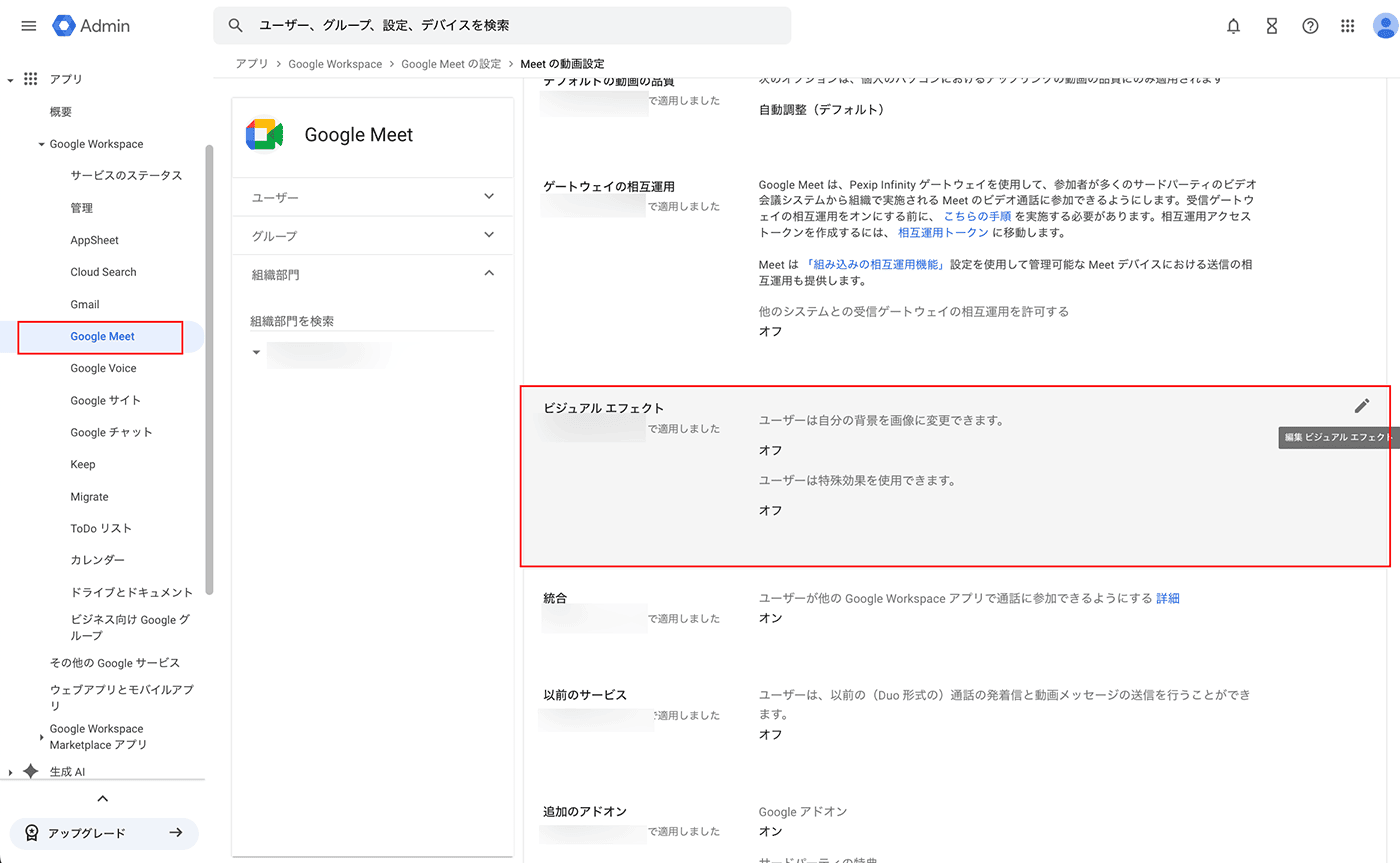Open the hourglass tasks icon
Image resolution: width=1400 pixels, height=863 pixels.
coord(1271,26)
